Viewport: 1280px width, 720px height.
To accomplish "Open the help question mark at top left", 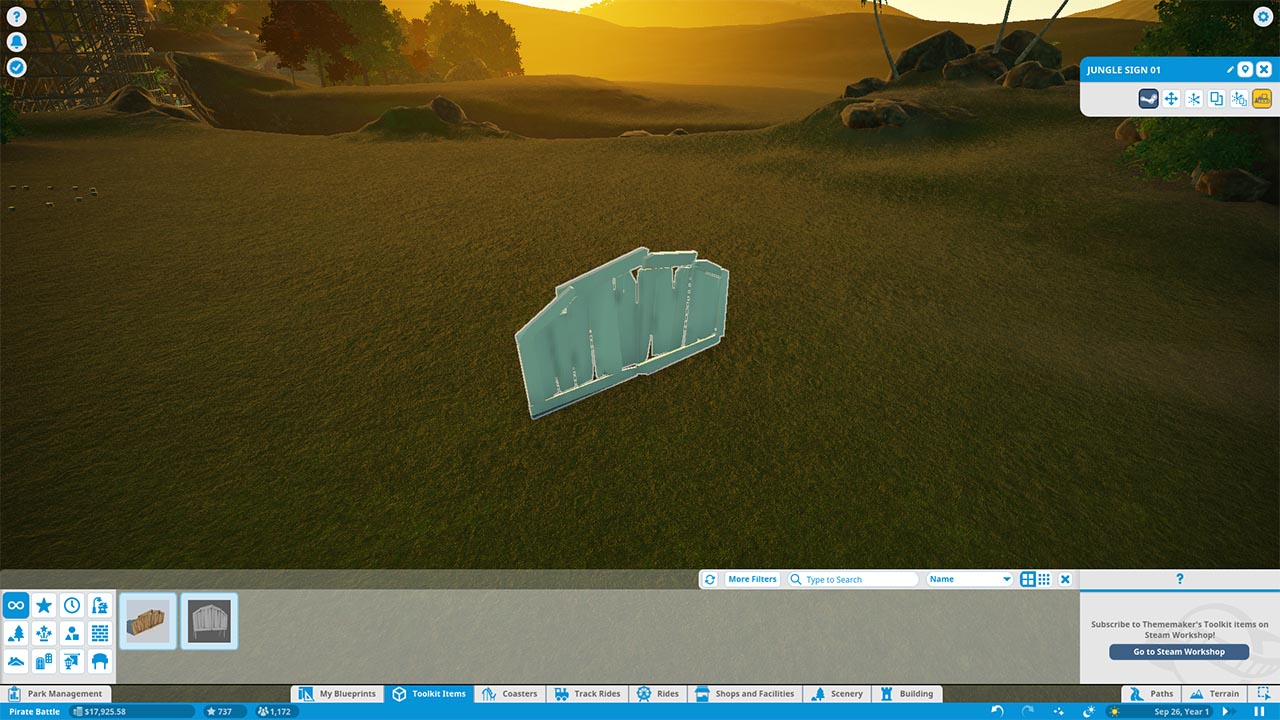I will pos(16,16).
